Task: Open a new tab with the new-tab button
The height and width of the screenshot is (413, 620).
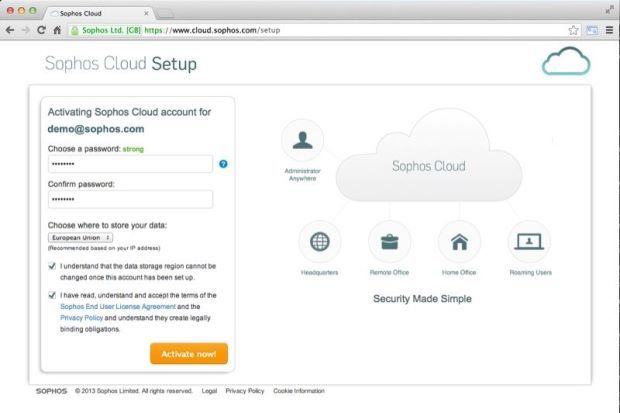Action: click(165, 14)
